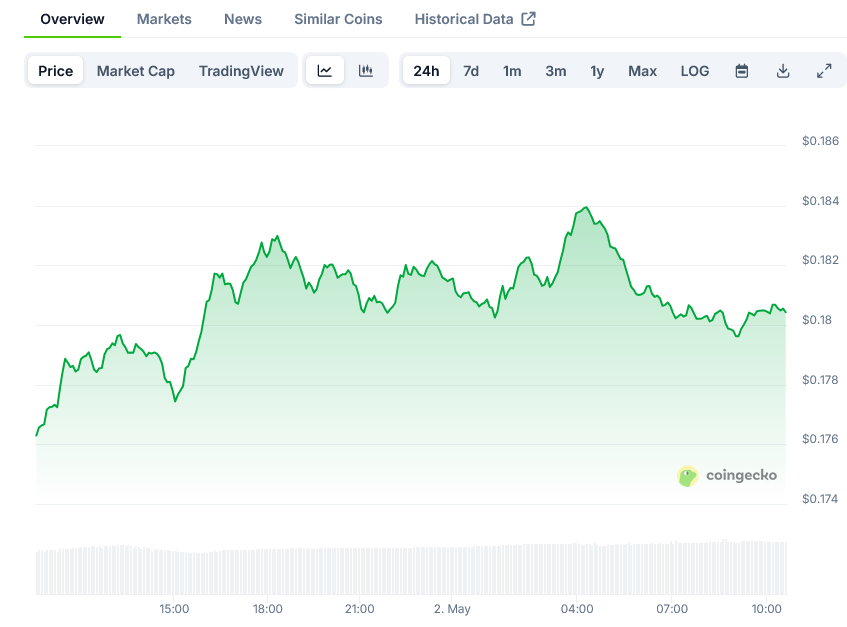The width and height of the screenshot is (847, 627).
Task: Select the Price chart mode
Action: tap(56, 71)
